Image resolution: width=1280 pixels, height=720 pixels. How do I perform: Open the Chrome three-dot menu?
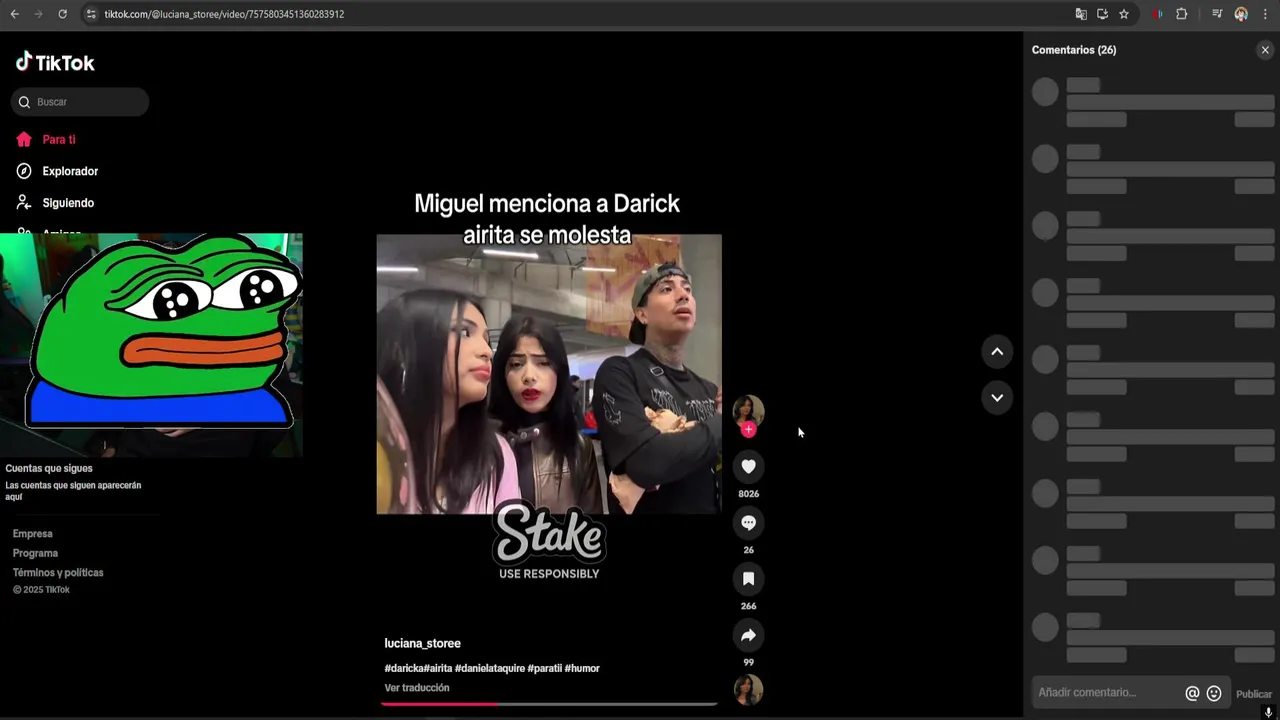pyautogui.click(x=1265, y=14)
